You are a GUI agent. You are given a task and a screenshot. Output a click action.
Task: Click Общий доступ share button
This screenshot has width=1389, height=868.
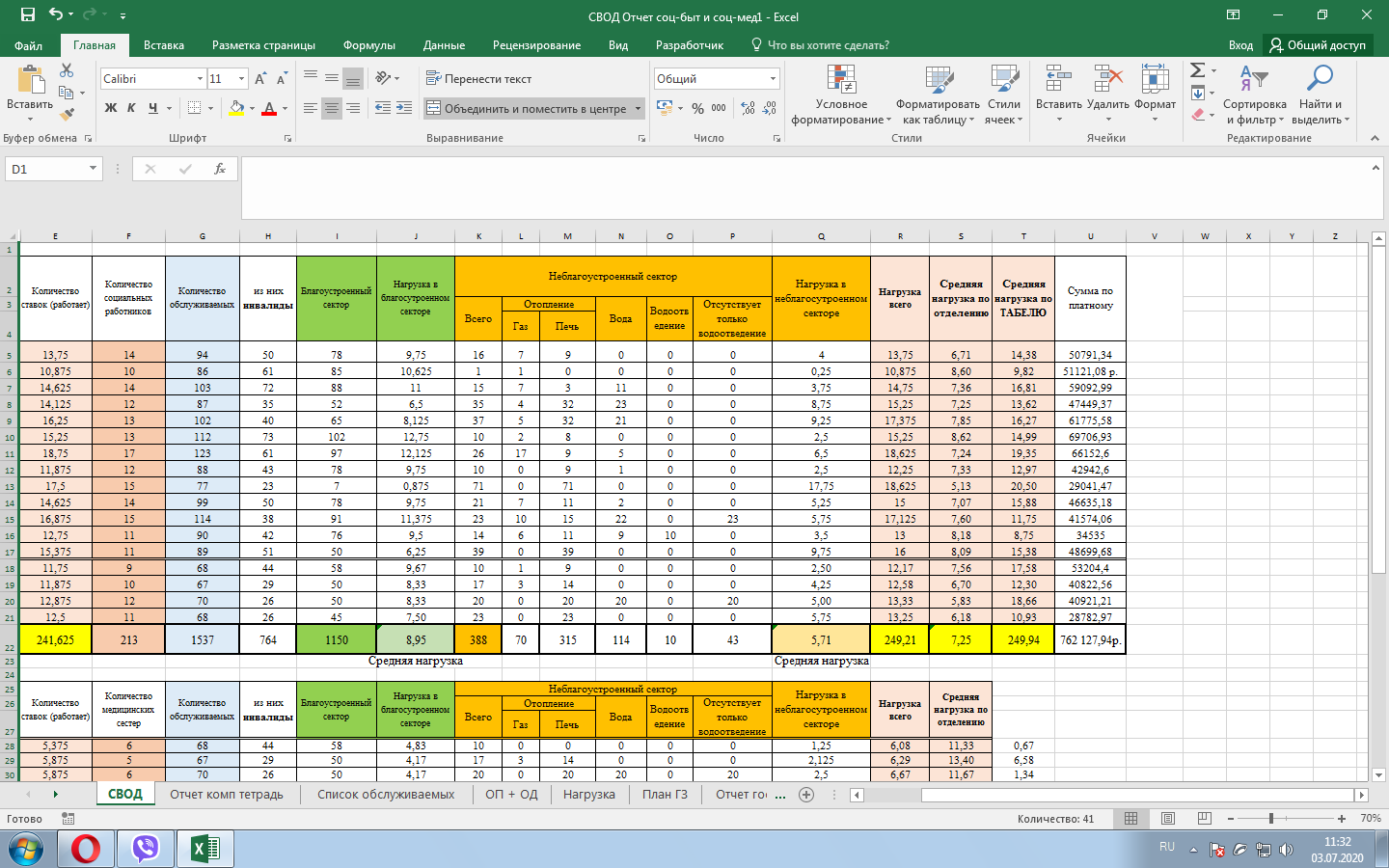pos(1318,45)
